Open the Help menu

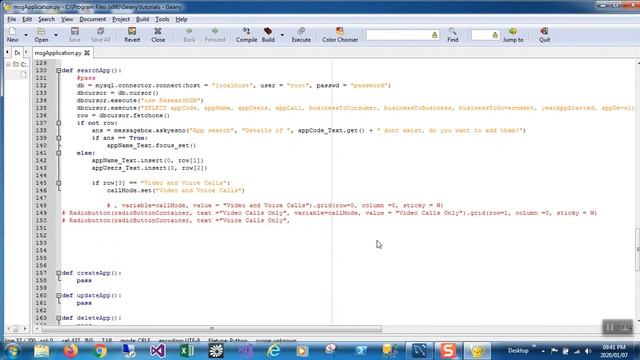(x=181, y=19)
